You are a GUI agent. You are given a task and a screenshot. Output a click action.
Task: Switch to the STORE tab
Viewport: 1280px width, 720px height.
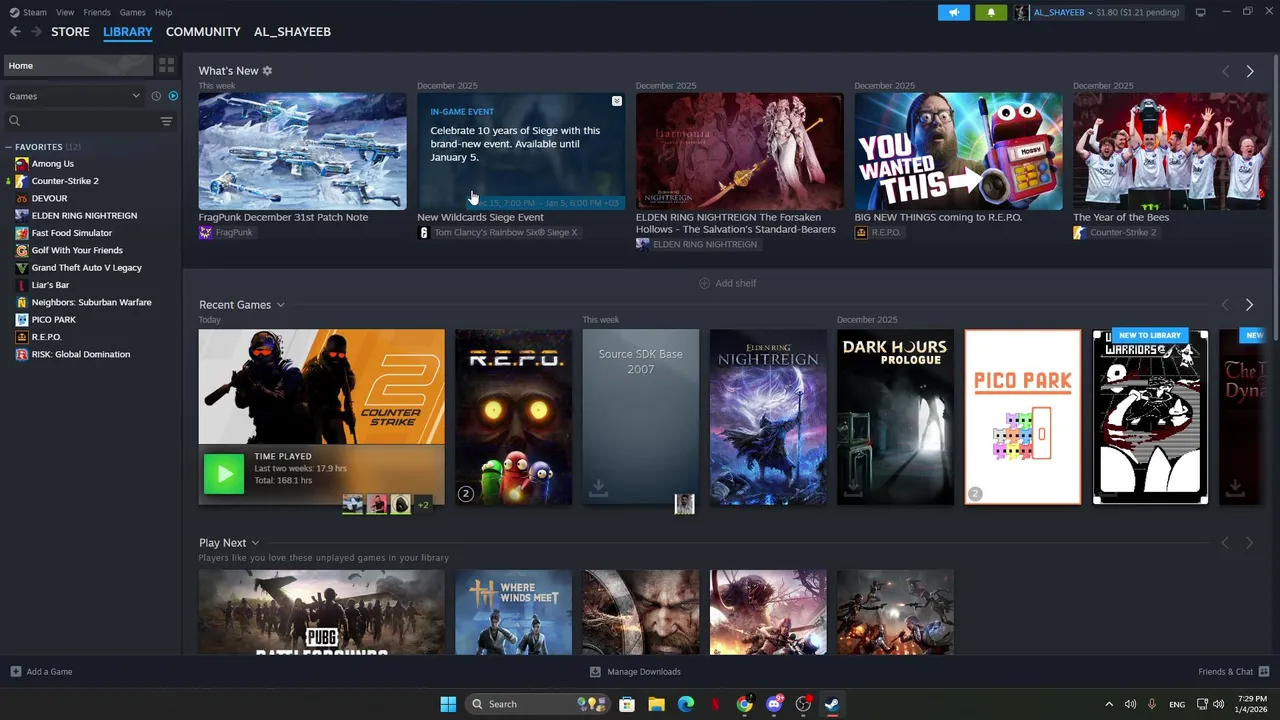point(70,32)
